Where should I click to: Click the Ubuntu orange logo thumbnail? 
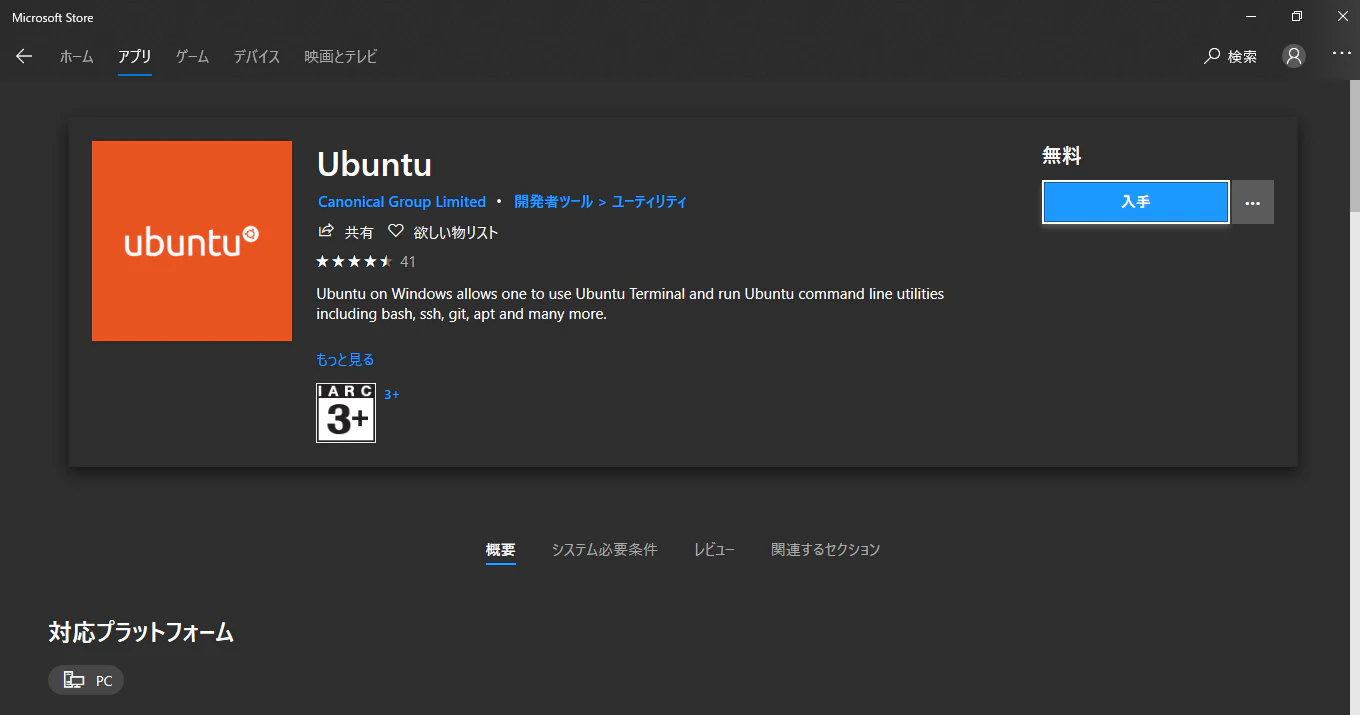pos(192,241)
